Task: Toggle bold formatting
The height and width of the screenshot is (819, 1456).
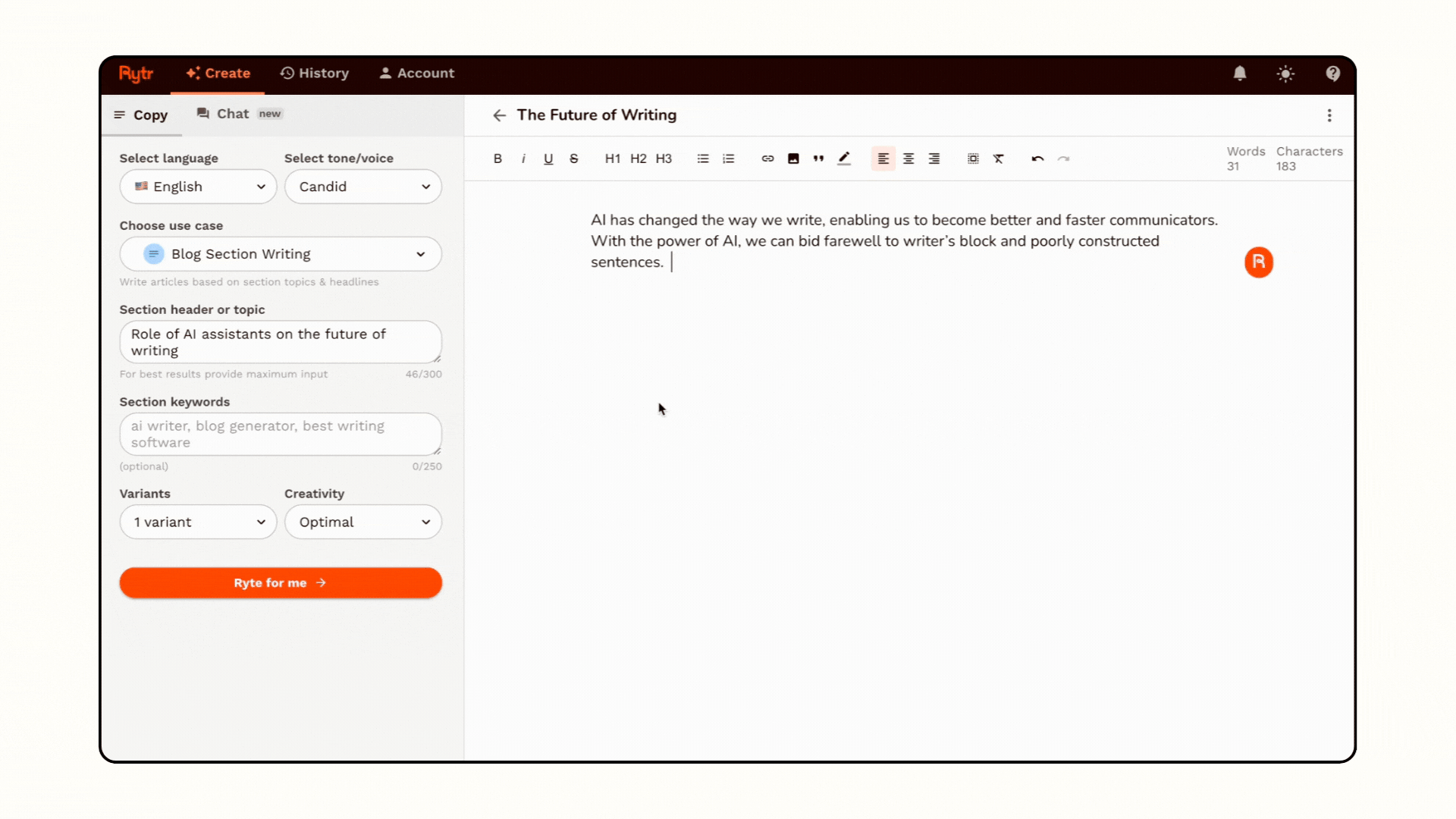Action: click(497, 158)
